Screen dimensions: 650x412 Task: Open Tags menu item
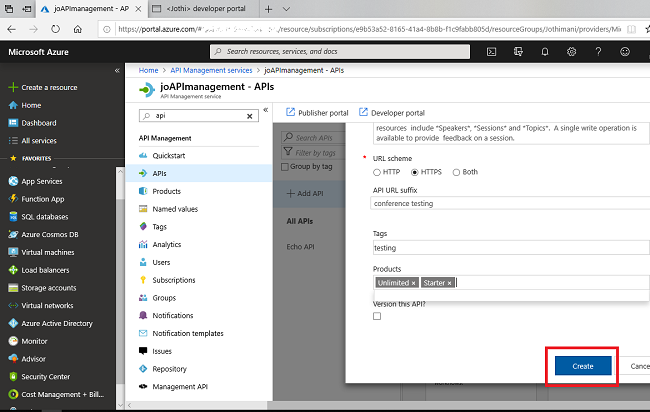(x=199, y=227)
